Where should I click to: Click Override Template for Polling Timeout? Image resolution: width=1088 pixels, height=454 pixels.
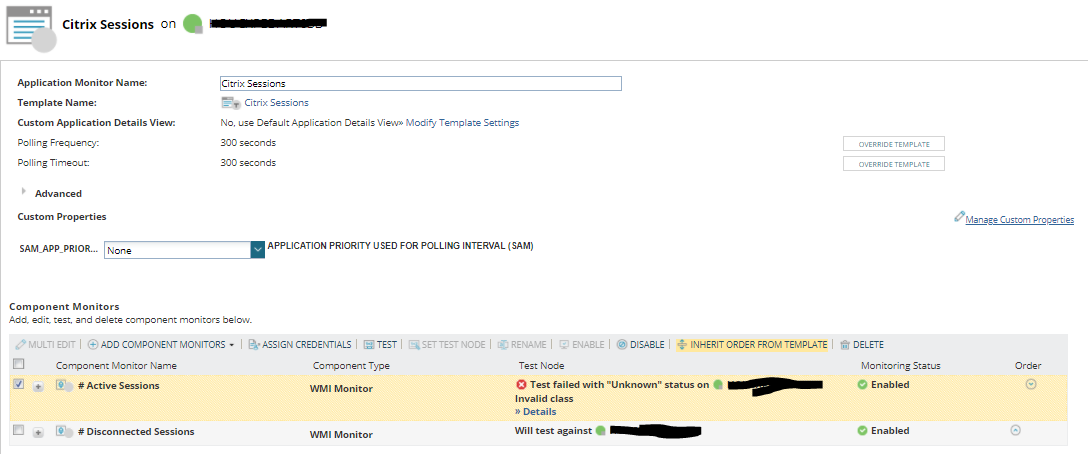894,164
